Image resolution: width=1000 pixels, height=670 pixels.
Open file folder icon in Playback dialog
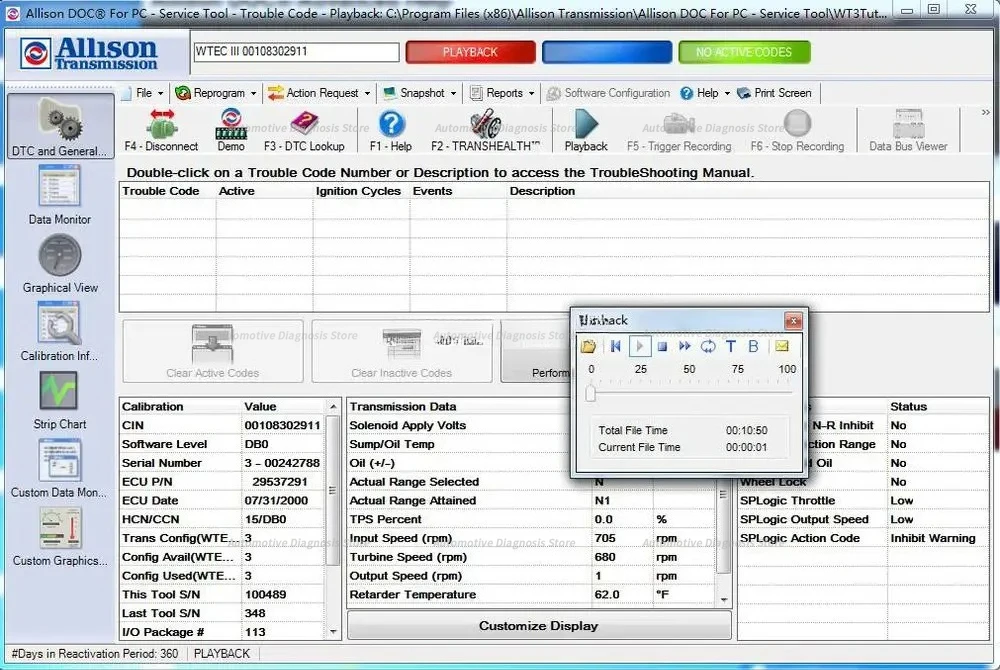tap(588, 346)
